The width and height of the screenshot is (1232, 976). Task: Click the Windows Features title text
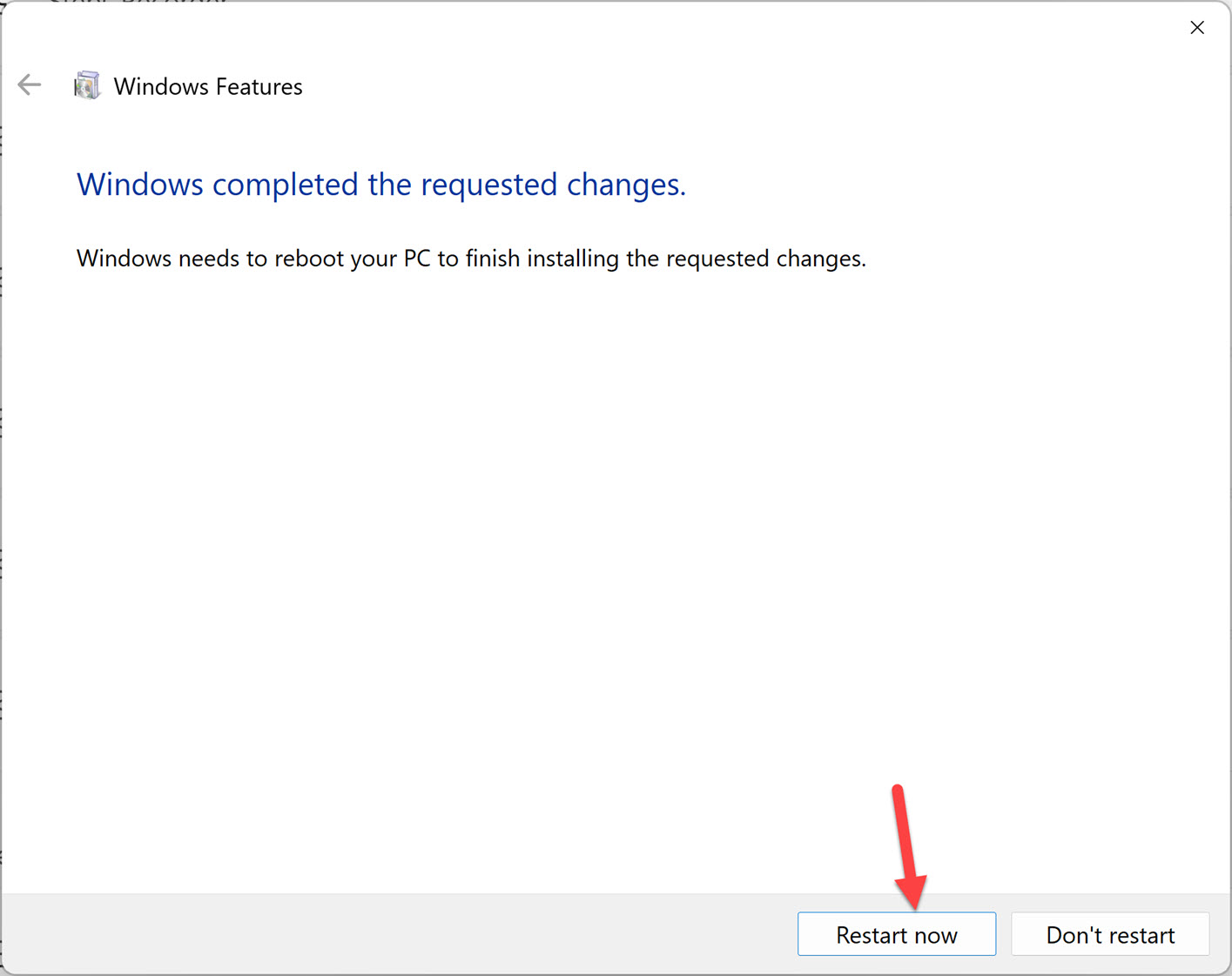(x=207, y=86)
